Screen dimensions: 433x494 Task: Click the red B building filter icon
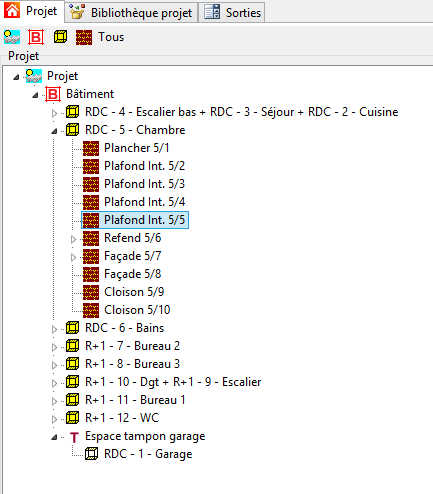(x=36, y=37)
